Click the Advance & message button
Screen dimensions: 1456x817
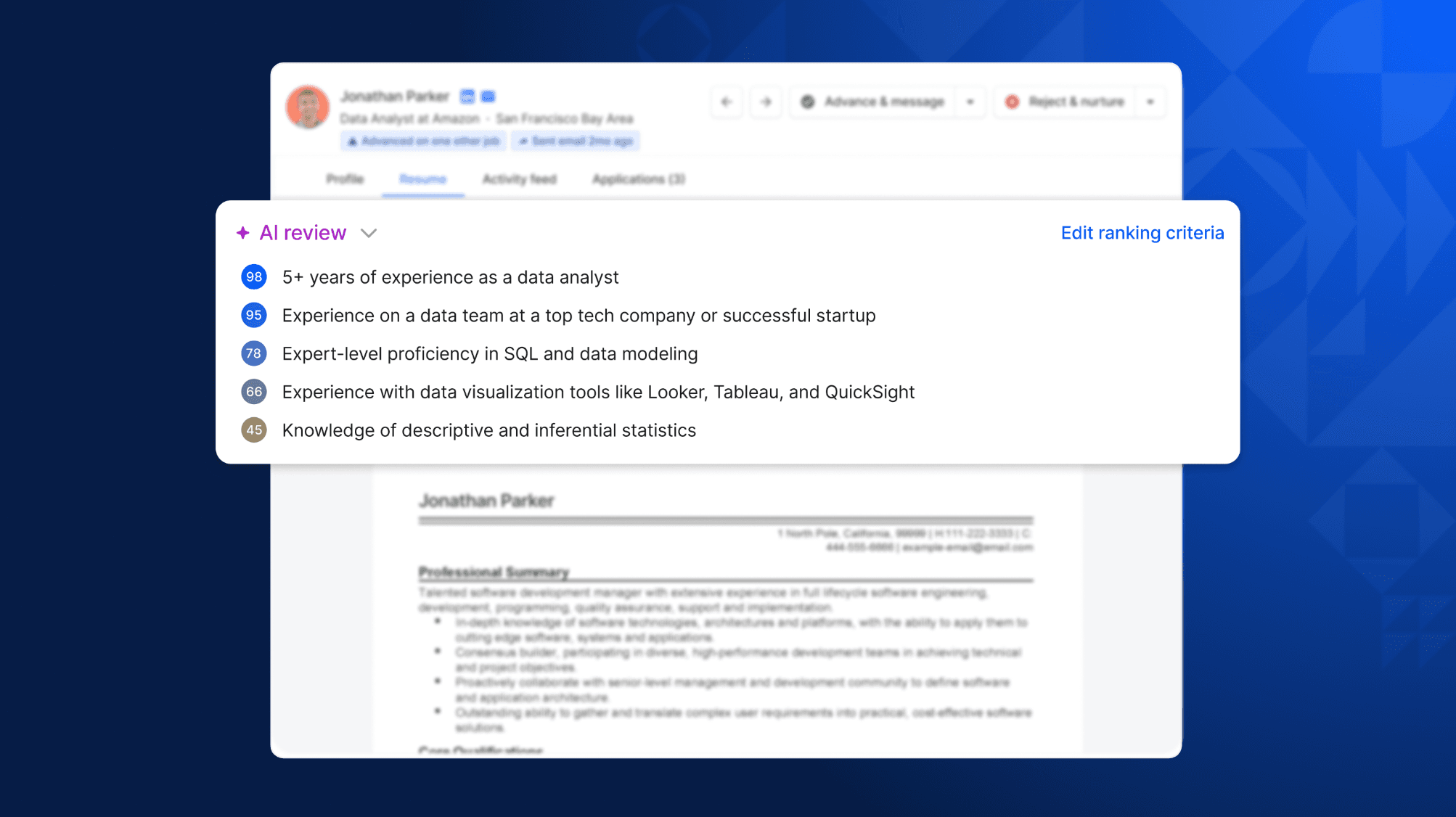884,102
